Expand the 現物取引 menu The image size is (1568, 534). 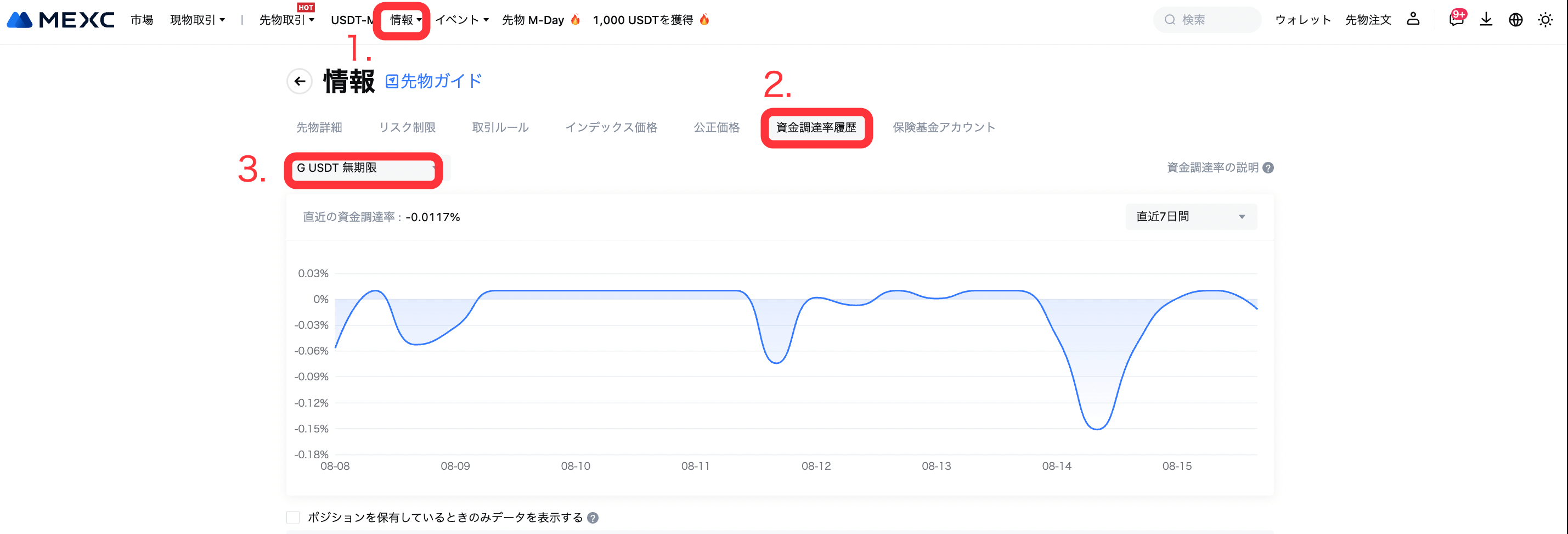click(x=197, y=20)
